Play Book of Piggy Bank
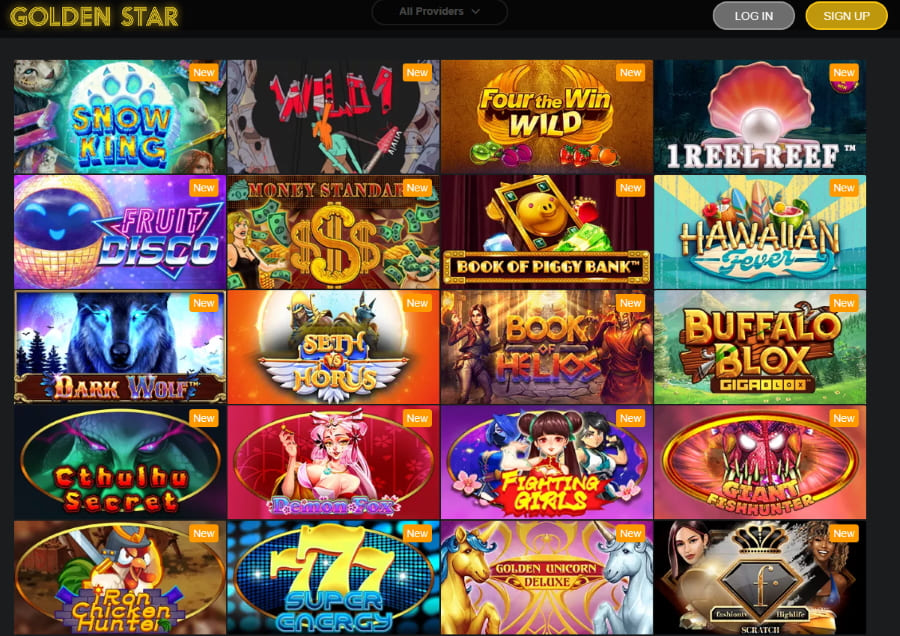Viewport: 900px width, 636px height. pyautogui.click(x=546, y=232)
